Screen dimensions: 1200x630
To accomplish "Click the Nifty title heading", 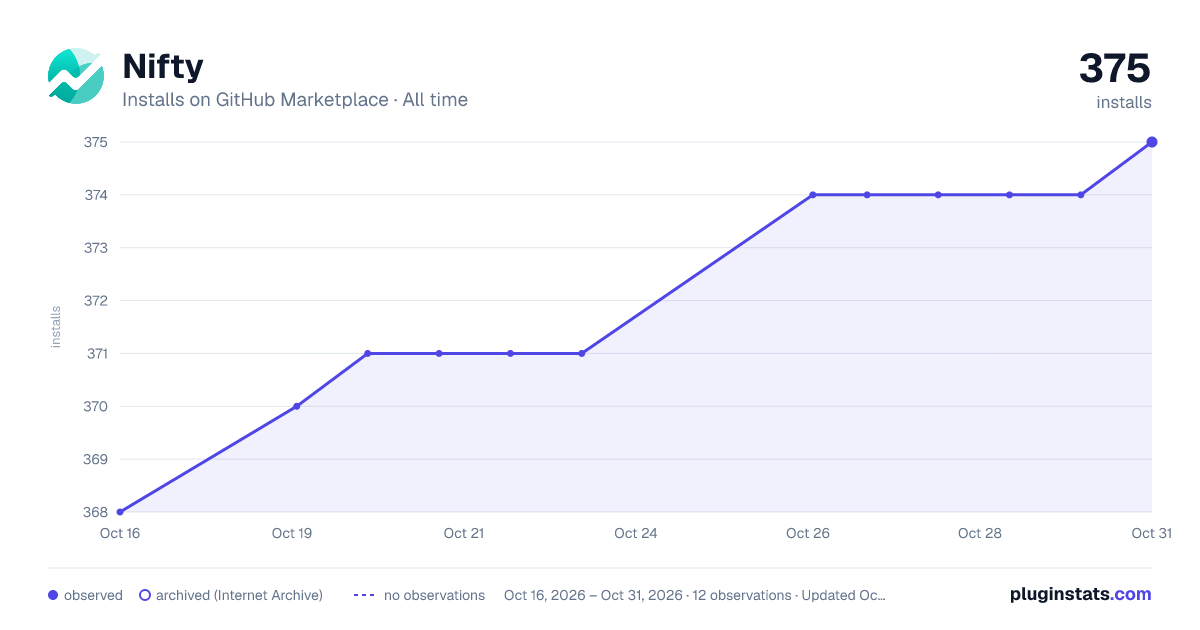I will (x=163, y=66).
